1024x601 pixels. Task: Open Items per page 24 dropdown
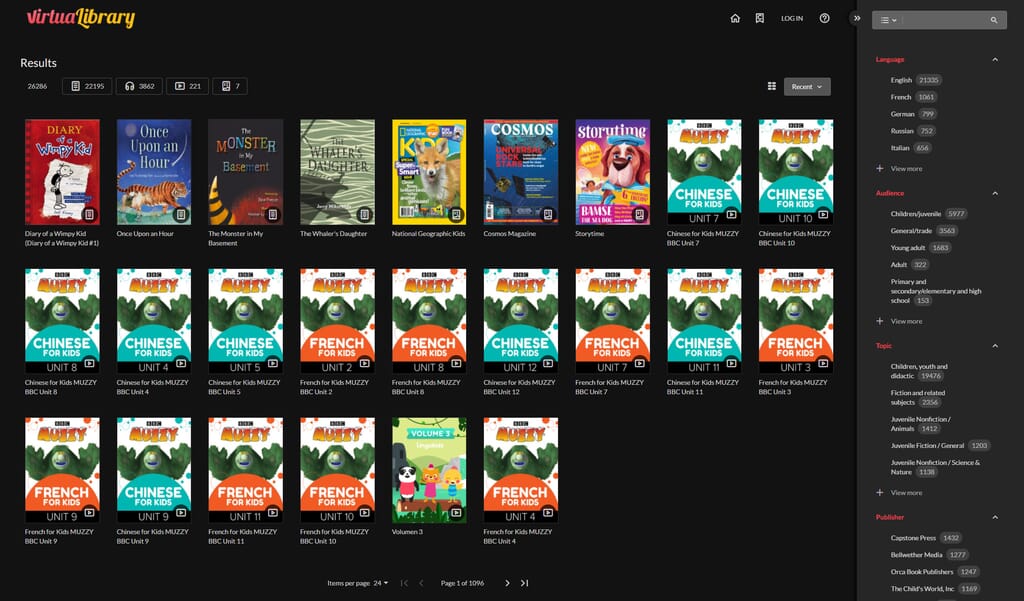(x=381, y=583)
